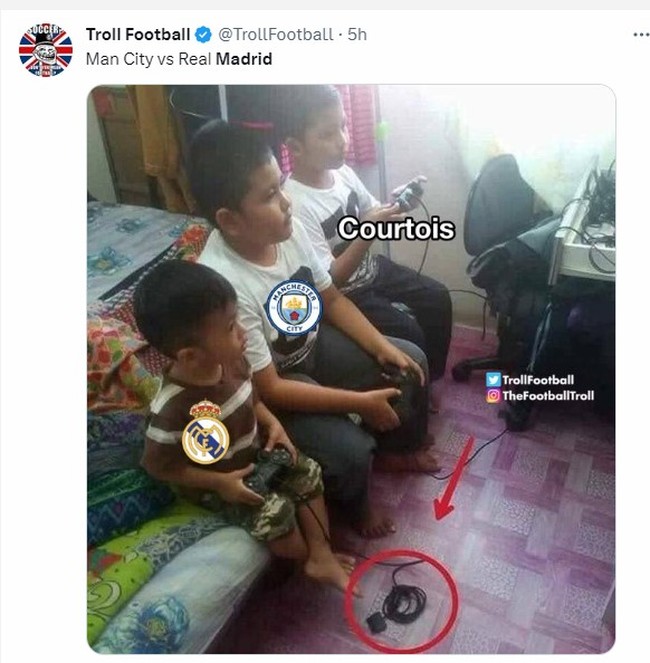Click the bold word Madrid in tweet
Viewport: 650px width, 663px height.
click(244, 59)
